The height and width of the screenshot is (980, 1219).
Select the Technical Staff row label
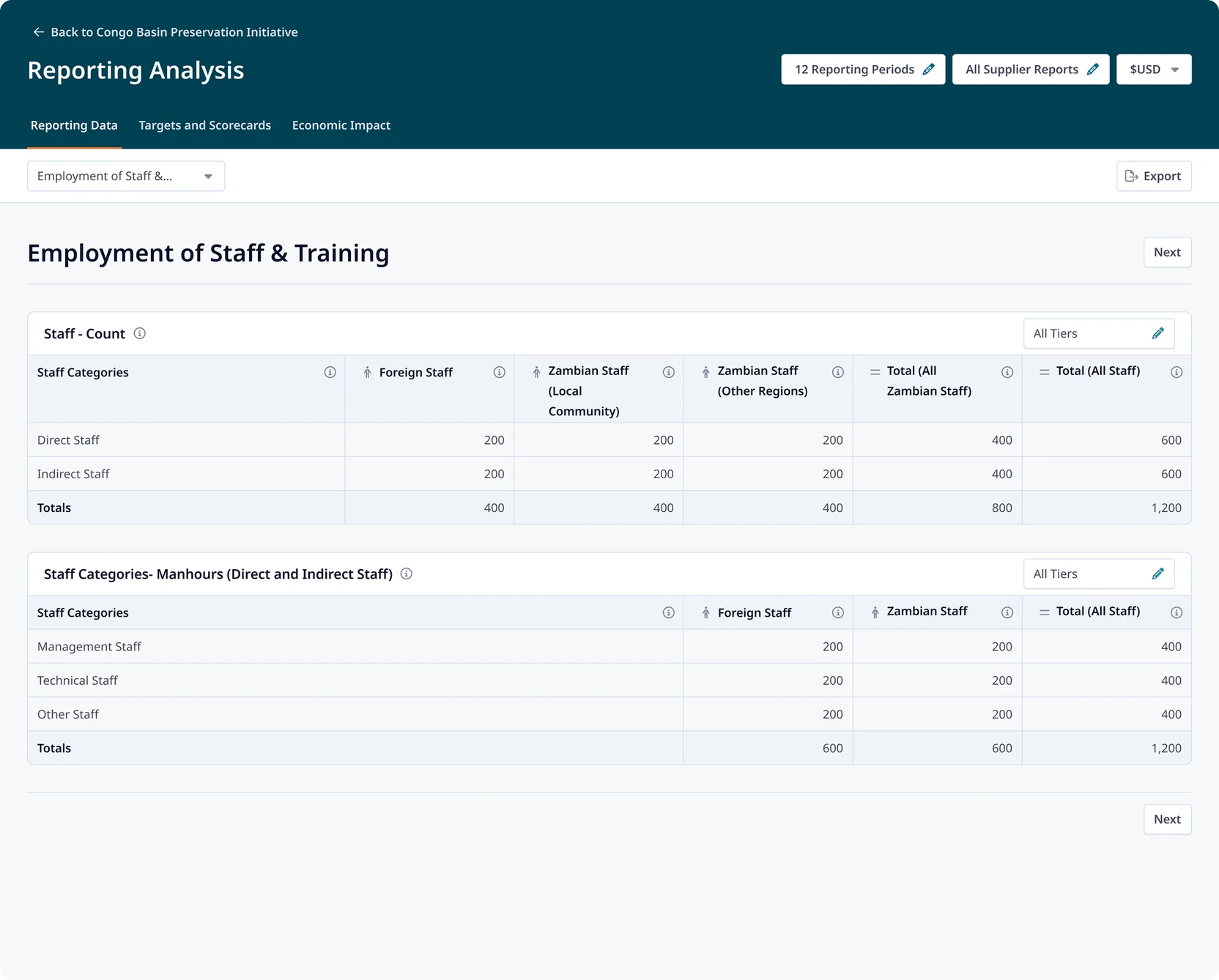coord(78,680)
